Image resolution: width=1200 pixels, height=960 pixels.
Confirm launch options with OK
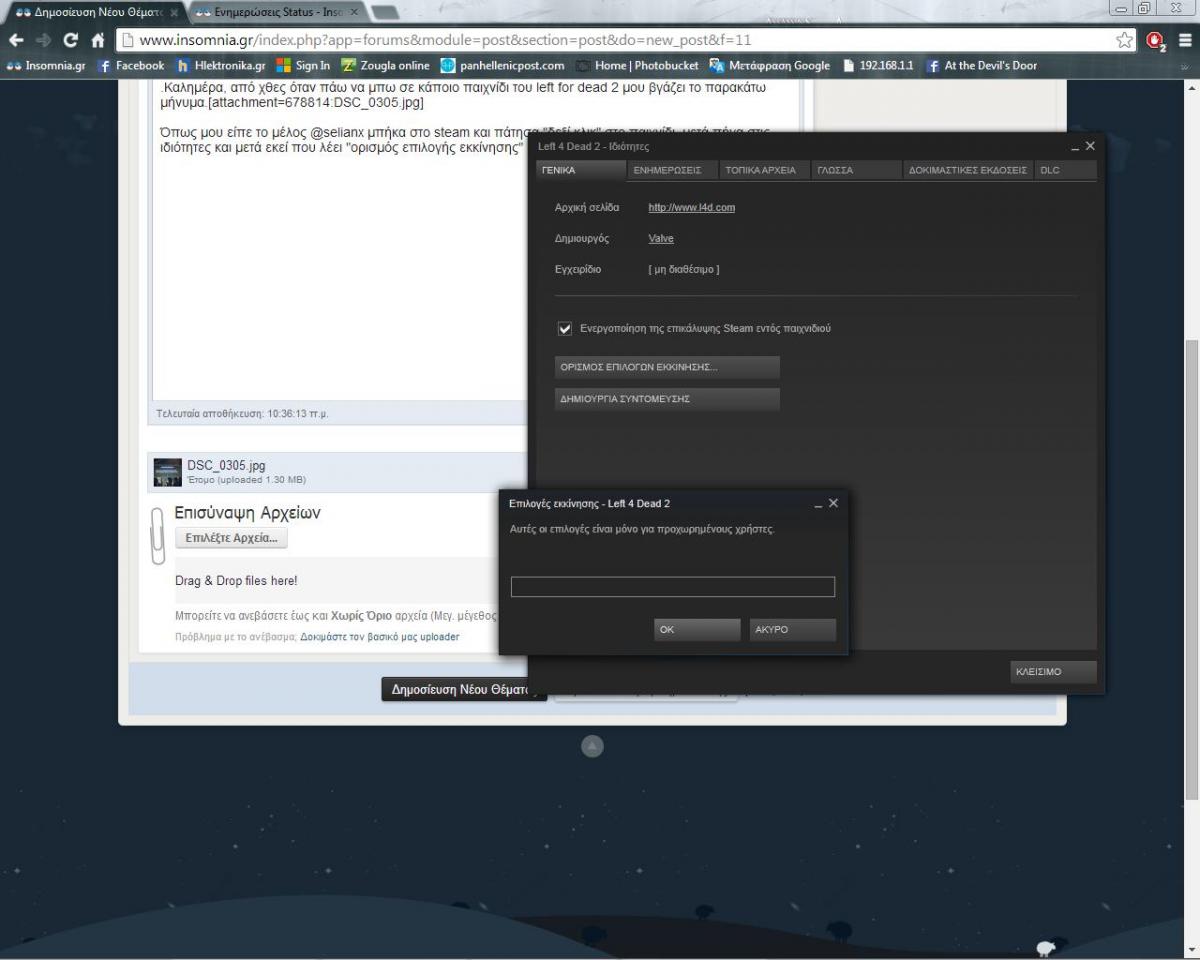pyautogui.click(x=697, y=630)
